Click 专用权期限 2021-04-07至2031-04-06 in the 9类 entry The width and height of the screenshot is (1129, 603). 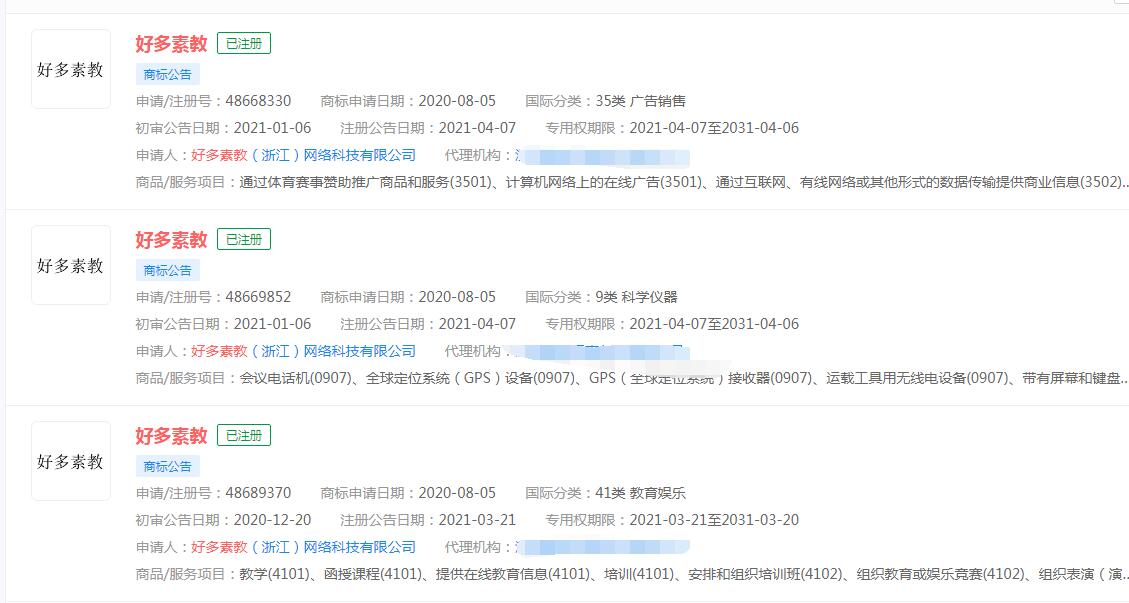pyautogui.click(x=714, y=323)
